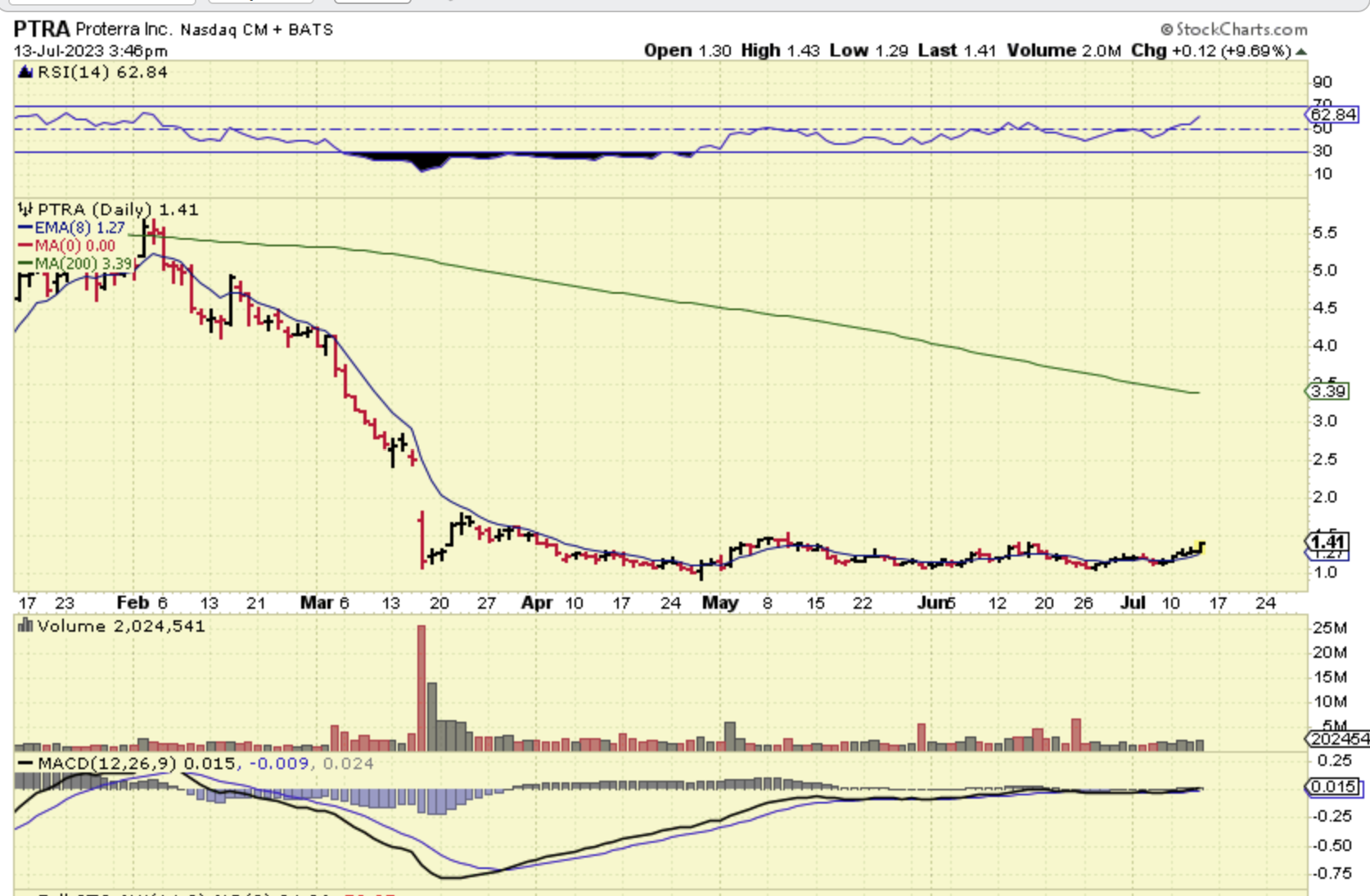
Task: Click the PTRA ticker symbol in the header
Action: [x=42, y=29]
